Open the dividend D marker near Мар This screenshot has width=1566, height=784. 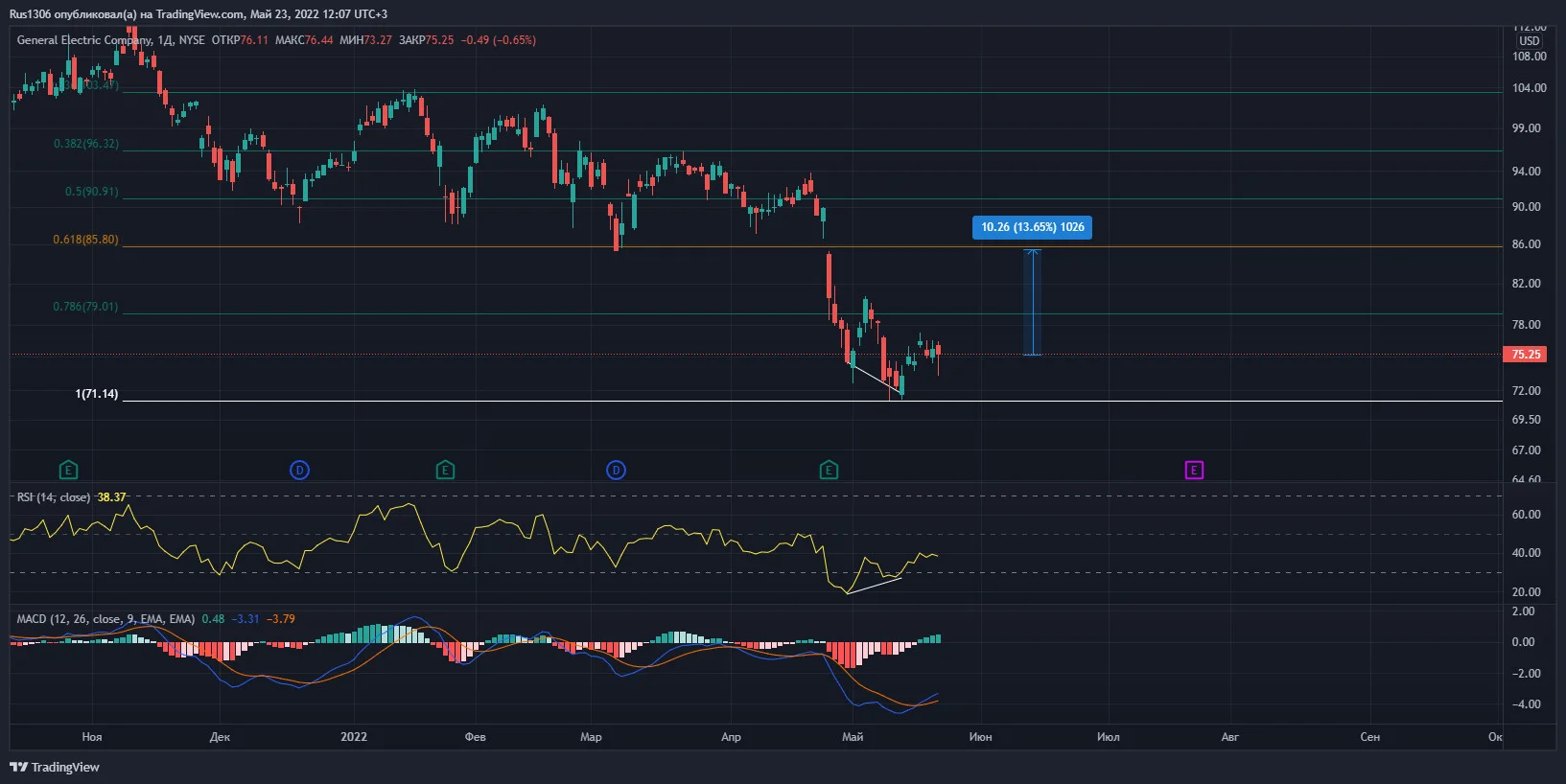(x=616, y=470)
